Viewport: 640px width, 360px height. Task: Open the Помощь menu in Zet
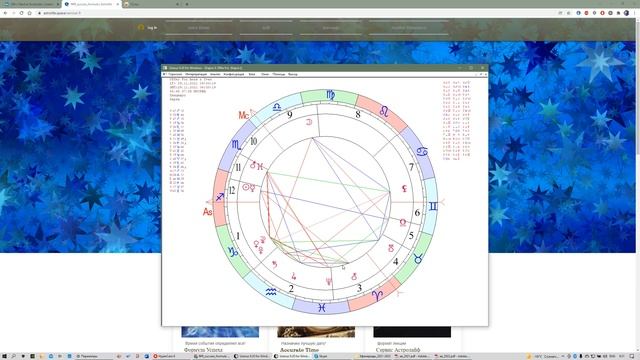[x=279, y=74]
